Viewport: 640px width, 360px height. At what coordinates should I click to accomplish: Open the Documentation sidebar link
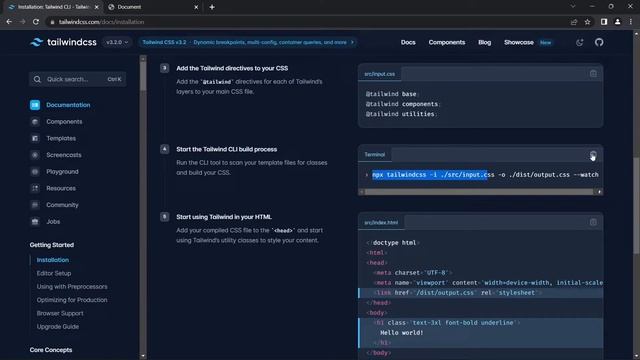point(68,105)
